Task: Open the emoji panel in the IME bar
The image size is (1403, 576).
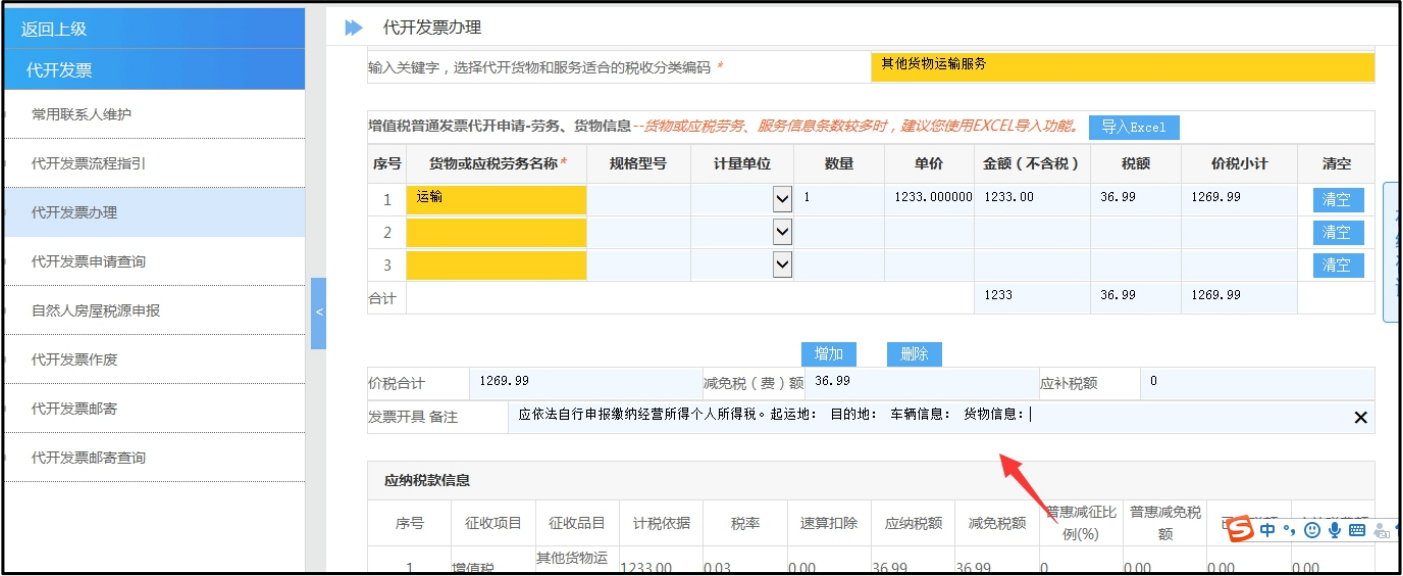Action: click(1312, 530)
